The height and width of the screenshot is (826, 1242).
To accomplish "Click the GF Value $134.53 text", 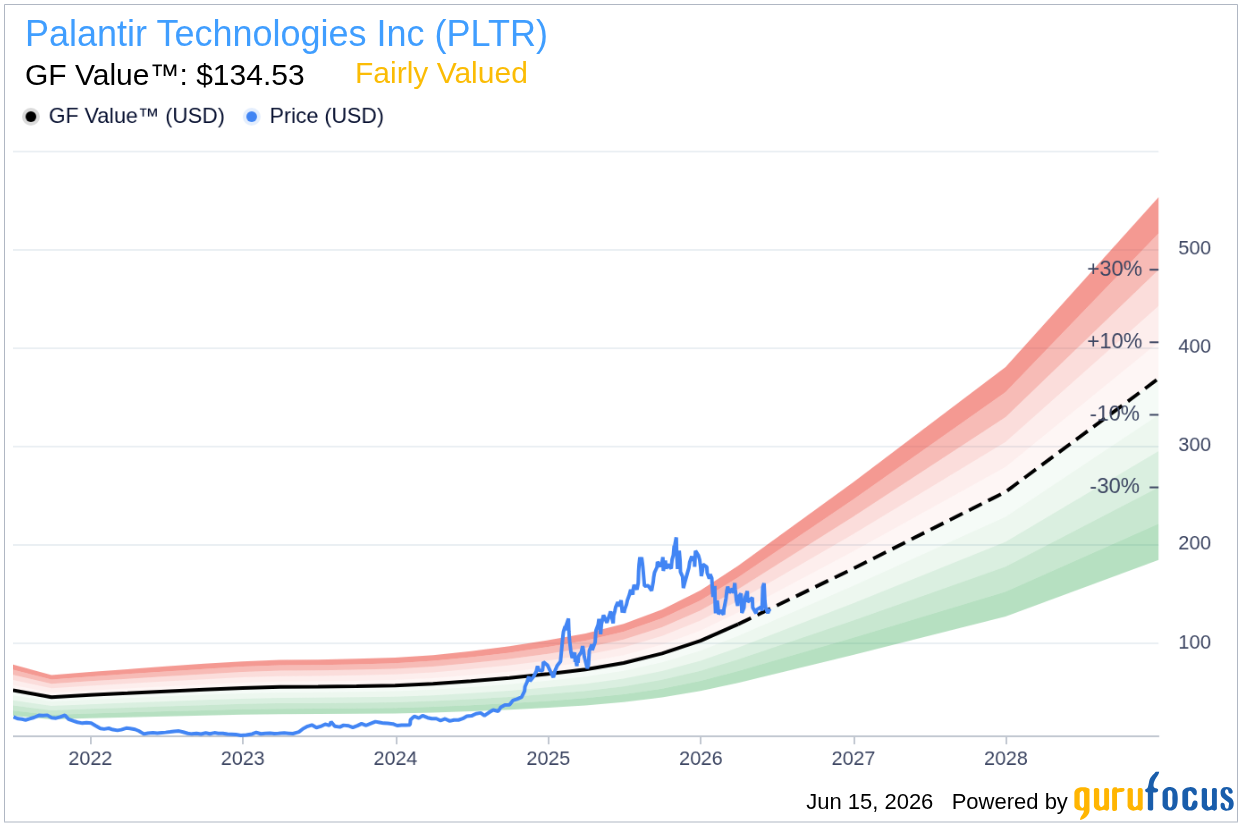I will coord(164,76).
